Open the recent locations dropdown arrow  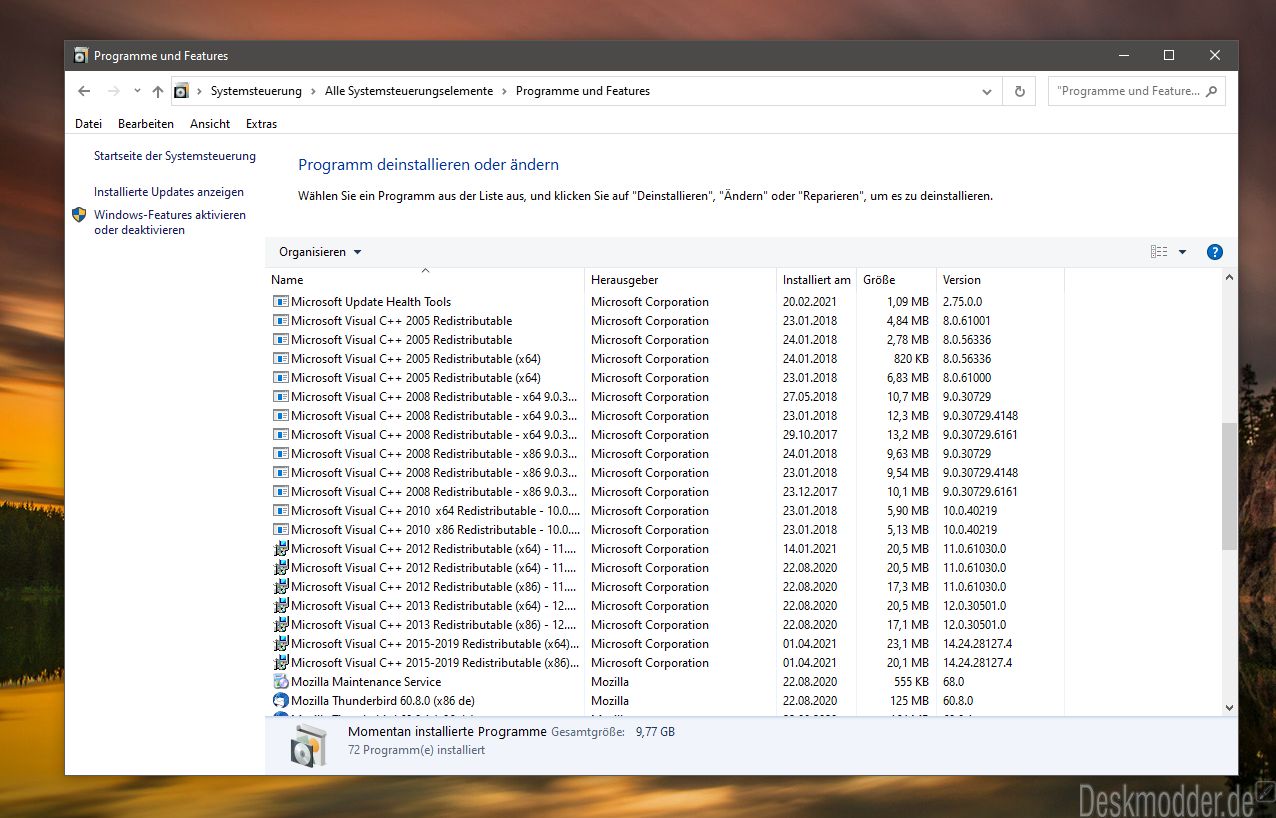[x=137, y=91]
